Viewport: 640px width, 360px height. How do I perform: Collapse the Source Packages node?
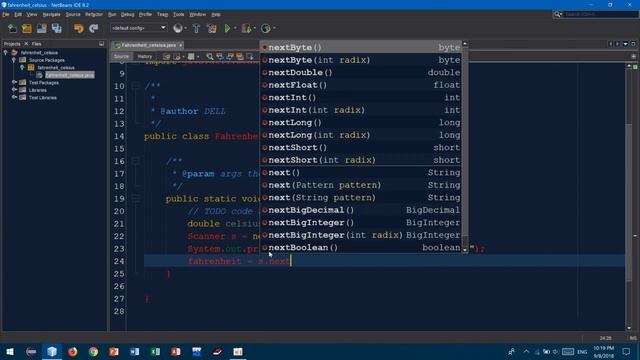14,60
